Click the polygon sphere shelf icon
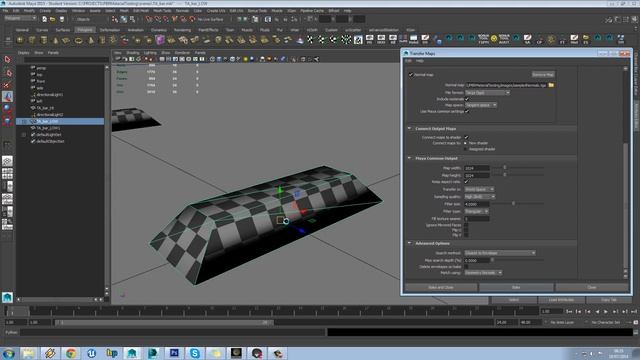Viewport: 640px width, 360px height. click(20, 40)
